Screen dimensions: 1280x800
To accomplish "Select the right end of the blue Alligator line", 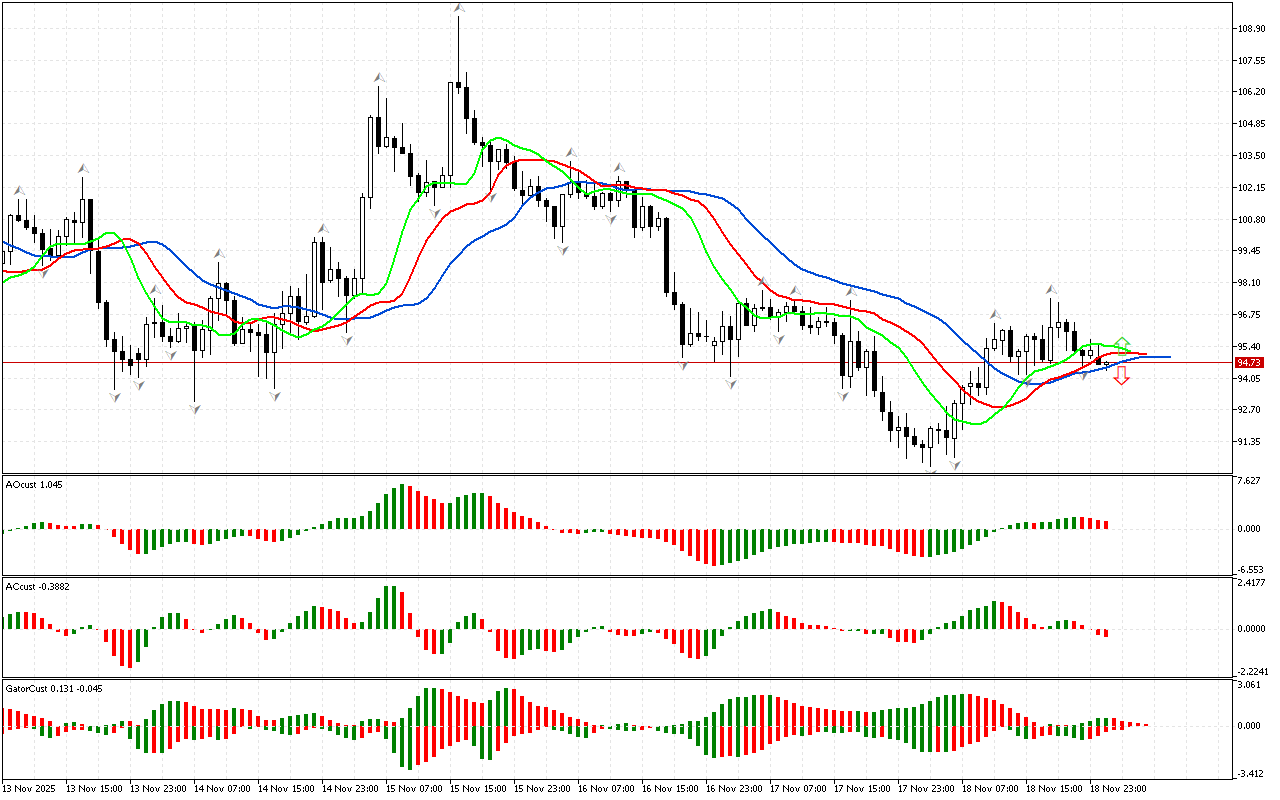I will pyautogui.click(x=1168, y=357).
